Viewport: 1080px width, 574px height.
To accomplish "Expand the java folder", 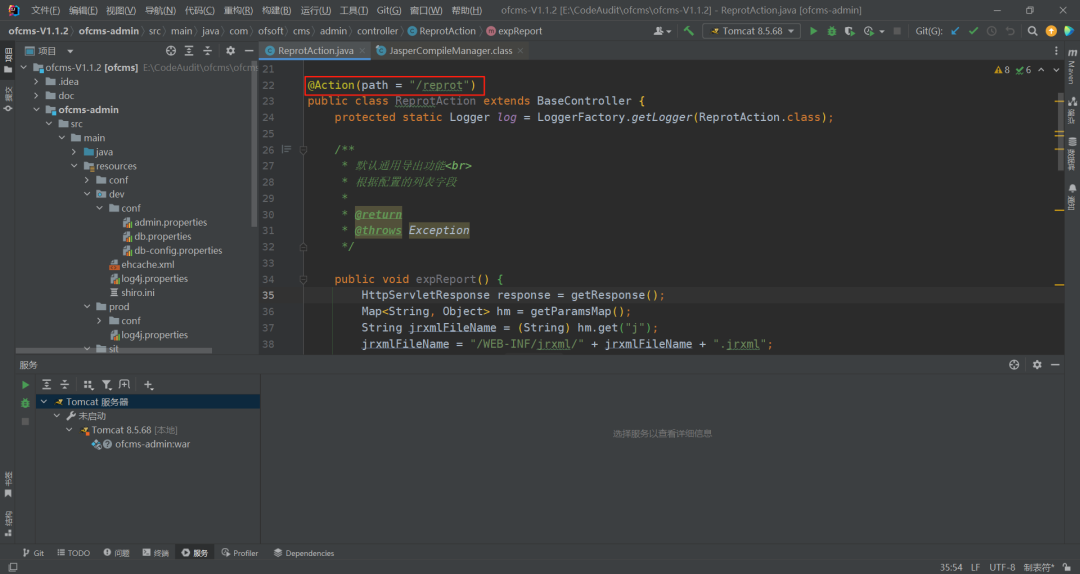I will [x=74, y=152].
